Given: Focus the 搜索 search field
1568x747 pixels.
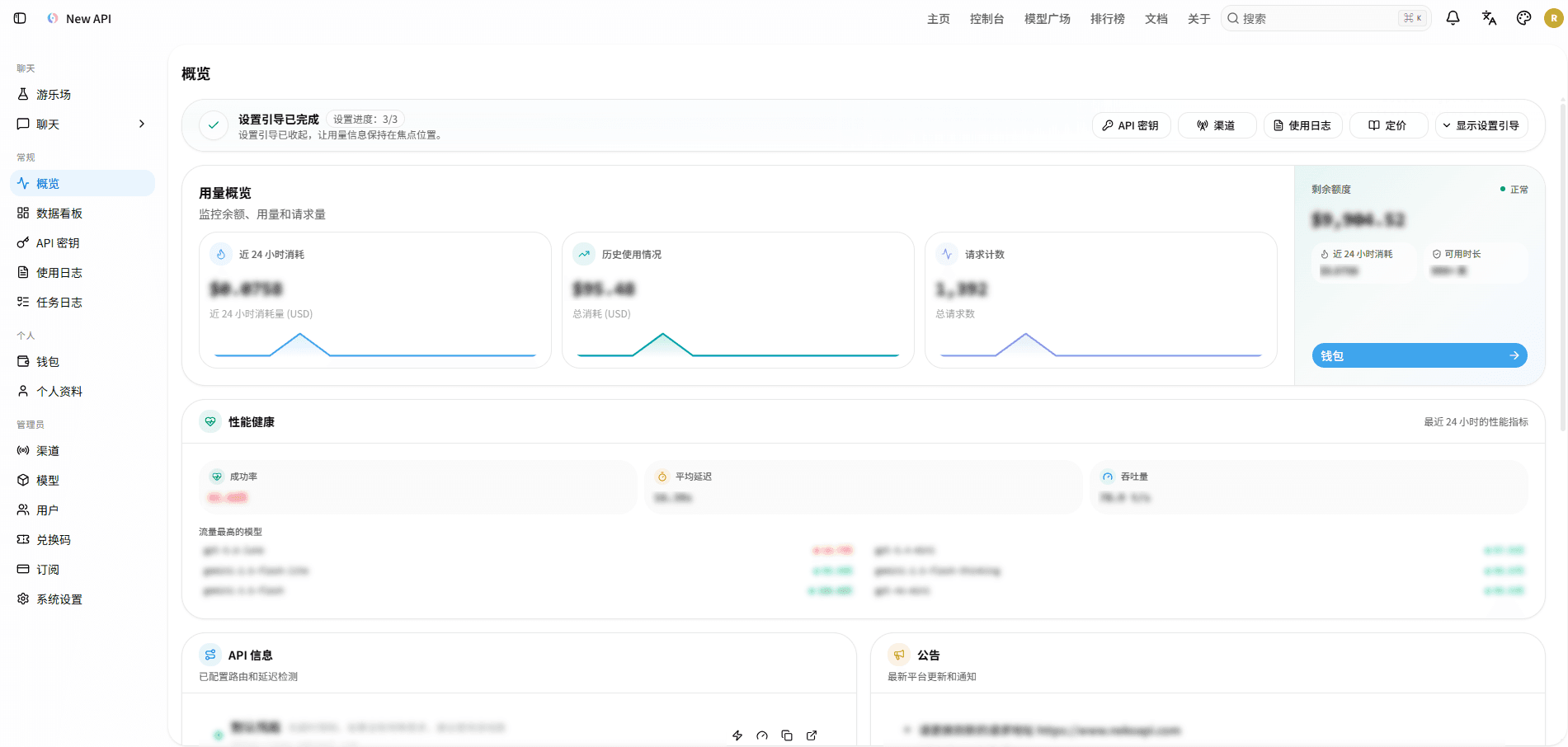Looking at the screenshot, I should point(1326,18).
